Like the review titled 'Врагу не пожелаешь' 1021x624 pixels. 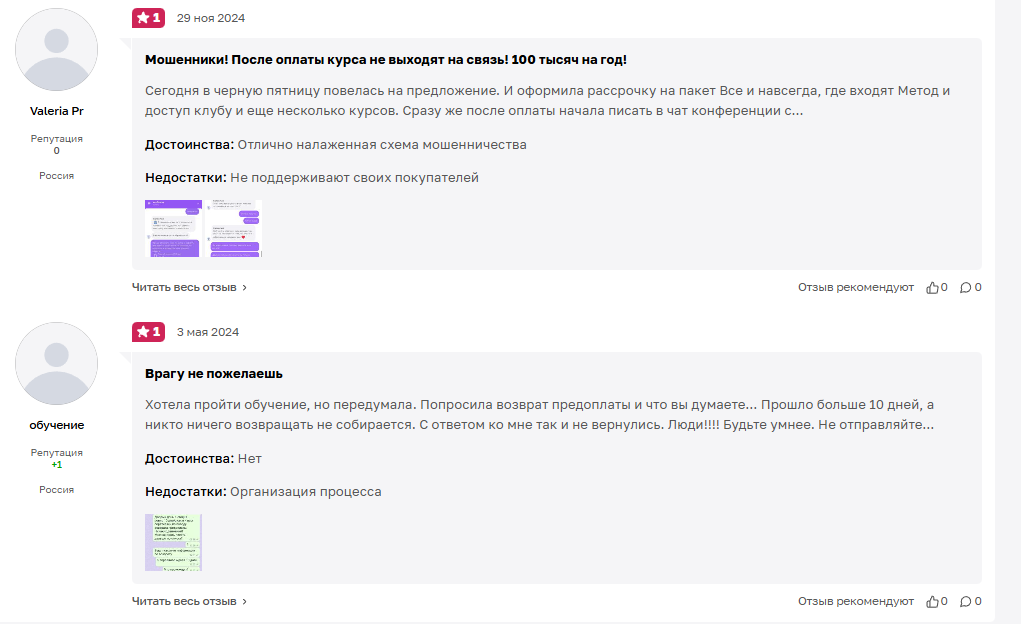(932, 602)
